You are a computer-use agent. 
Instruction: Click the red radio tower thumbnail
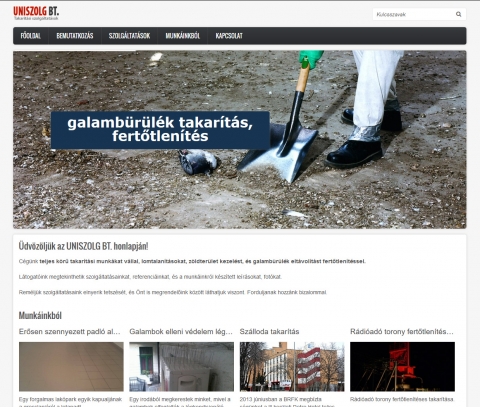pos(402,366)
